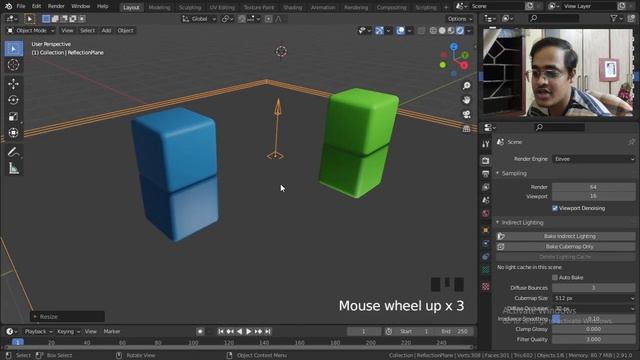Viewport: 640px width, 360px height.
Task: Switch perspective/orthographic grid icon
Action: pos(467,129)
